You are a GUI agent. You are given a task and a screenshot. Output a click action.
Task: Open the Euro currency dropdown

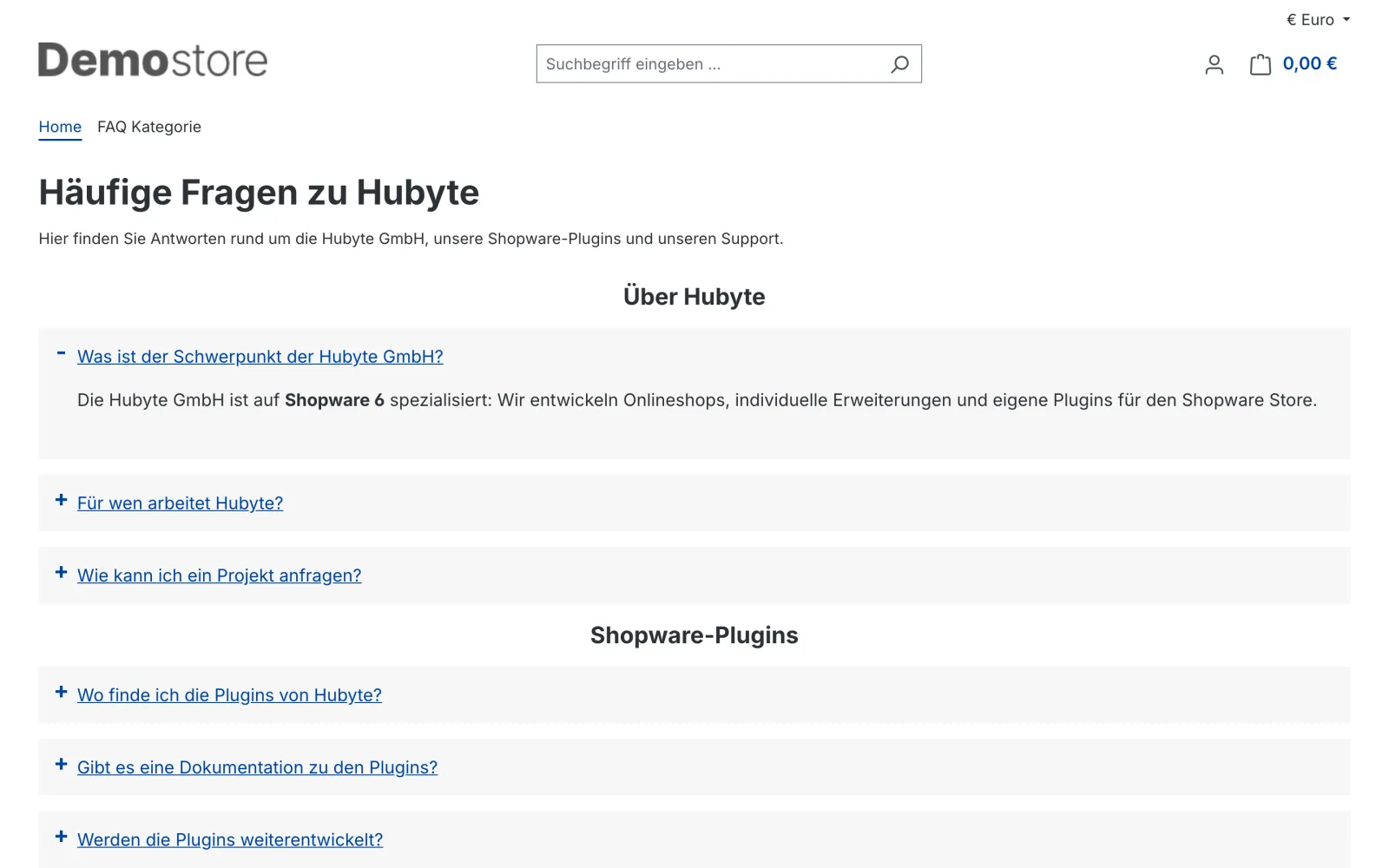tap(1318, 20)
